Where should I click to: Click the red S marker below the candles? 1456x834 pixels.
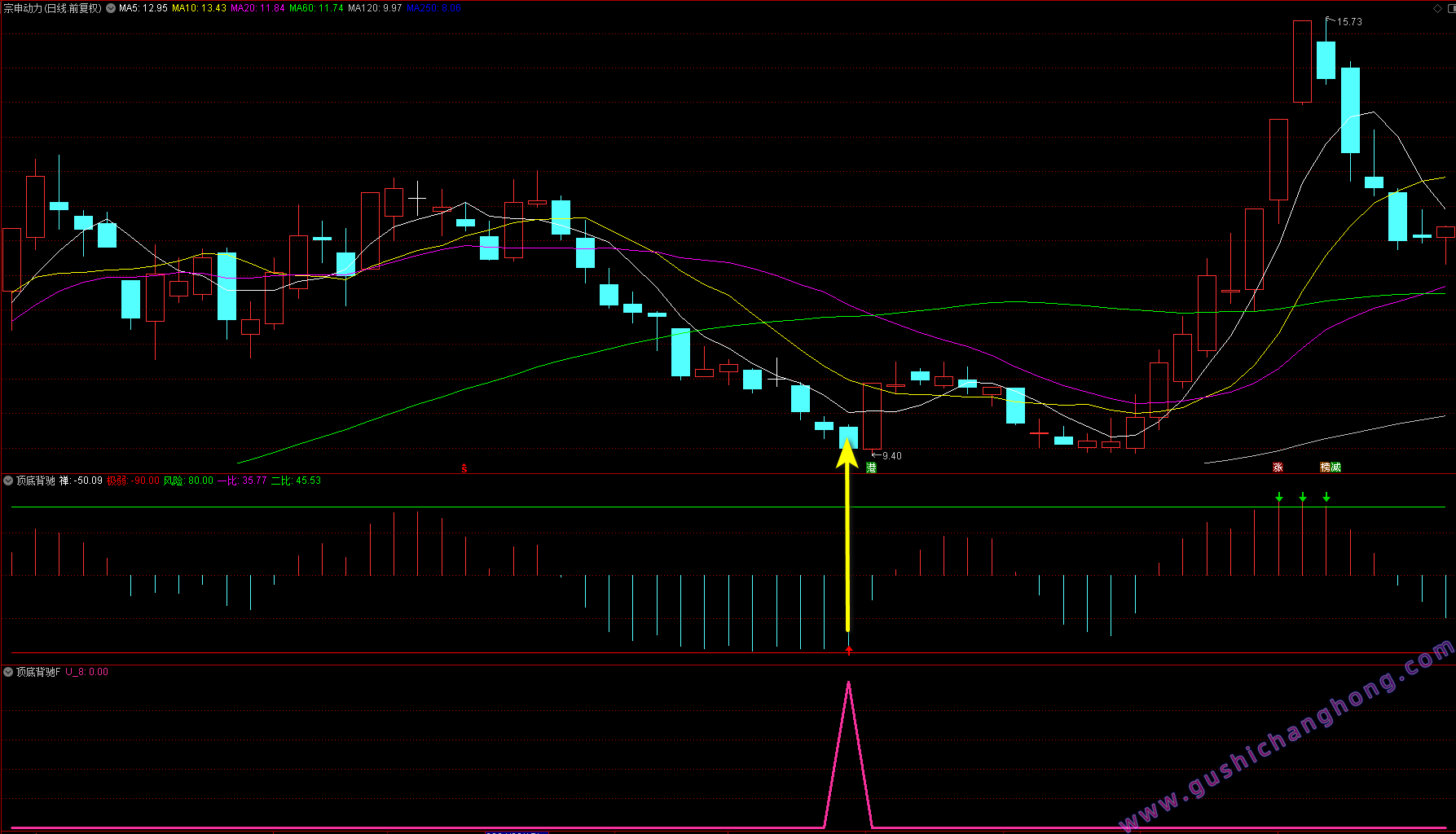coord(464,468)
